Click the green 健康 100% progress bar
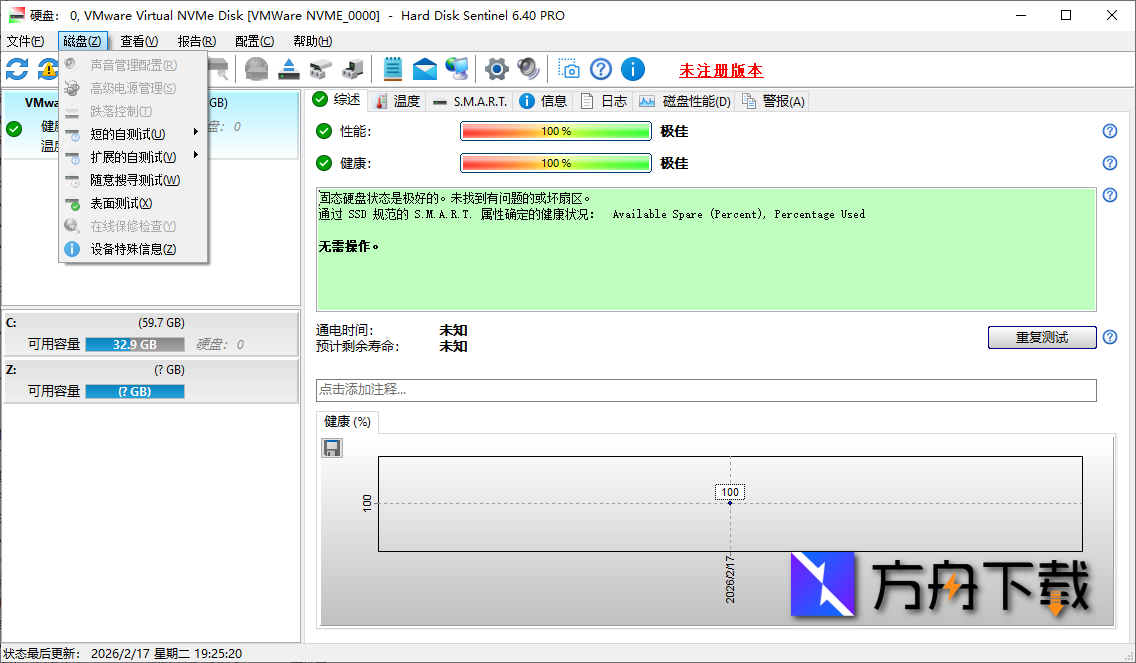 click(x=555, y=162)
